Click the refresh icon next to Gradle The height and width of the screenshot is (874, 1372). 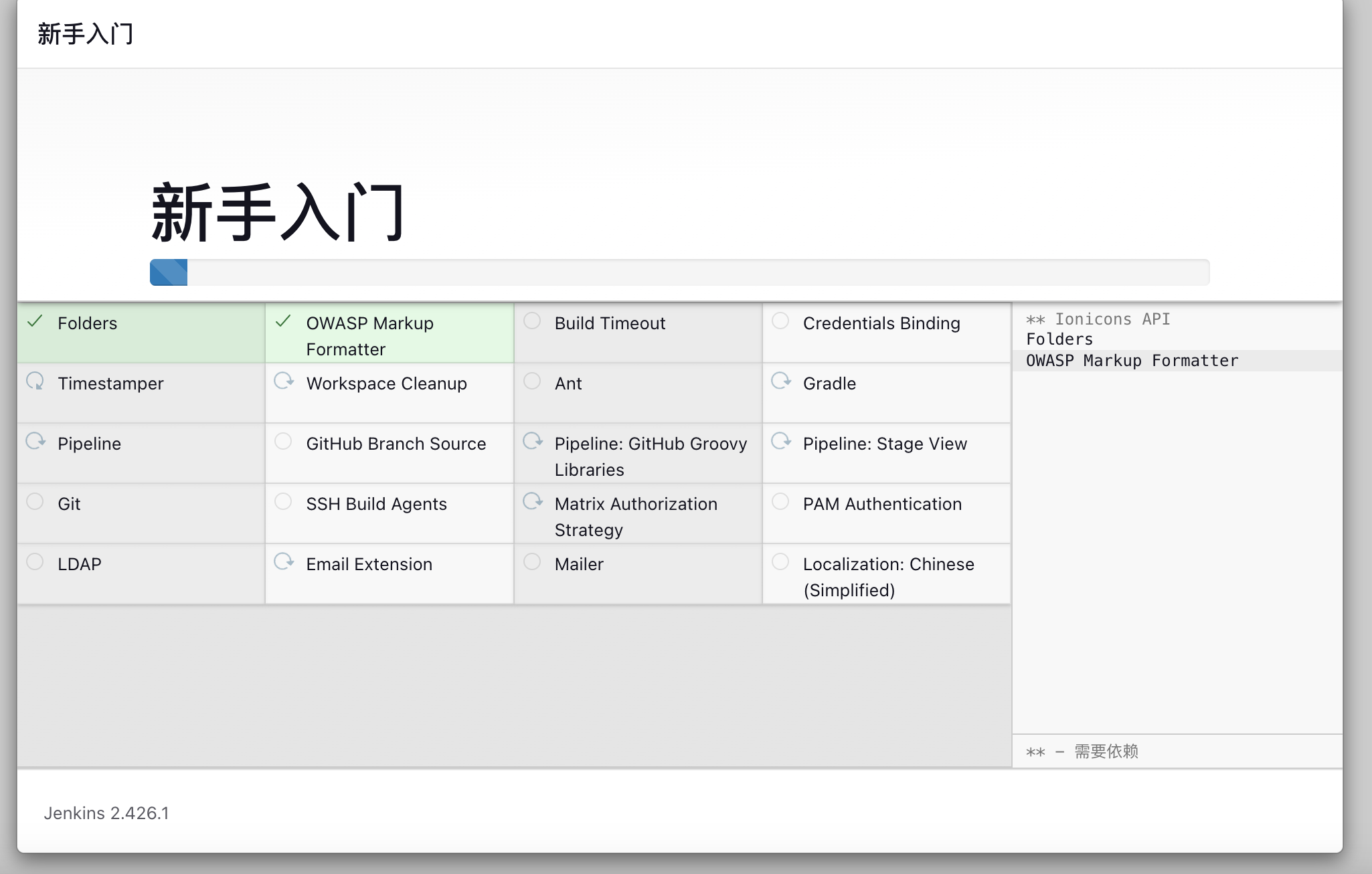[780, 381]
